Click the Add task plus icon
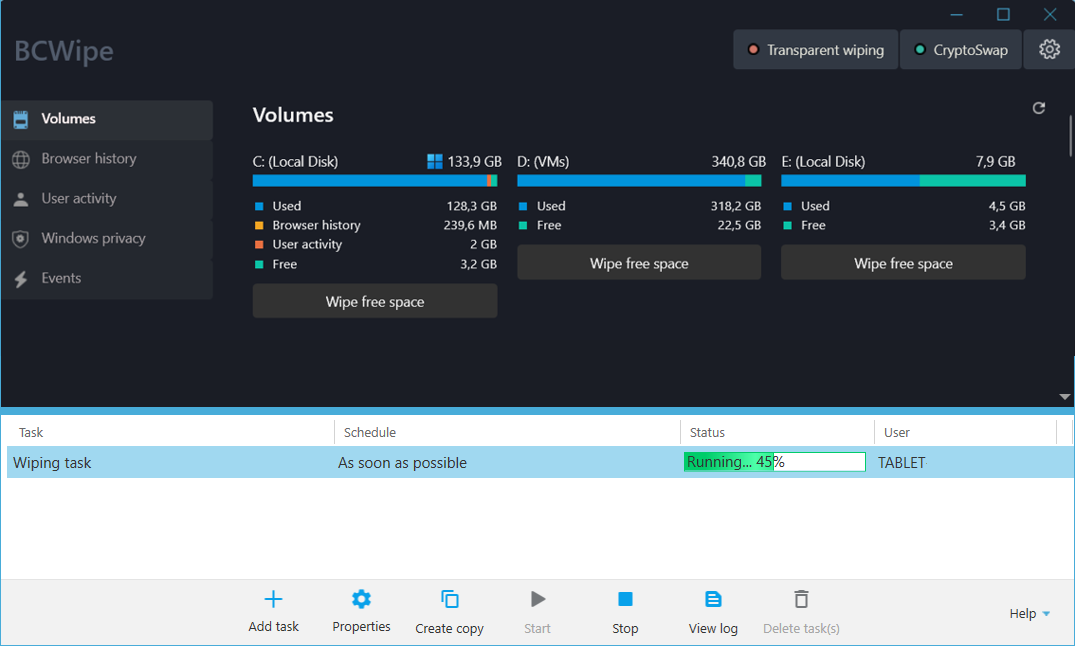The width and height of the screenshot is (1075, 646). coord(273,599)
